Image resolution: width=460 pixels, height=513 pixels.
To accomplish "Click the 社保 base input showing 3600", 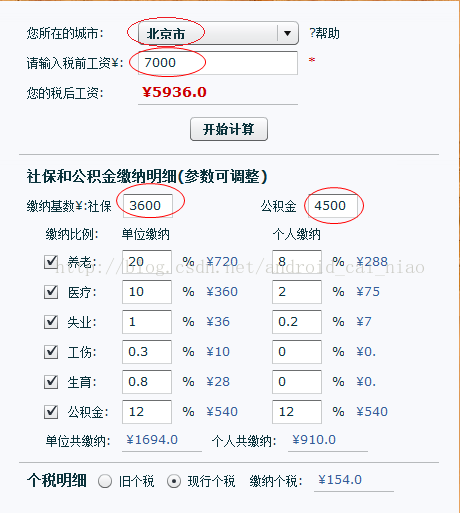I will pyautogui.click(x=148, y=206).
